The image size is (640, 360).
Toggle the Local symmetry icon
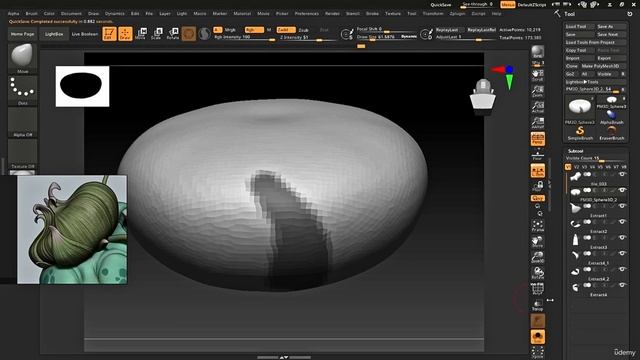[538, 171]
